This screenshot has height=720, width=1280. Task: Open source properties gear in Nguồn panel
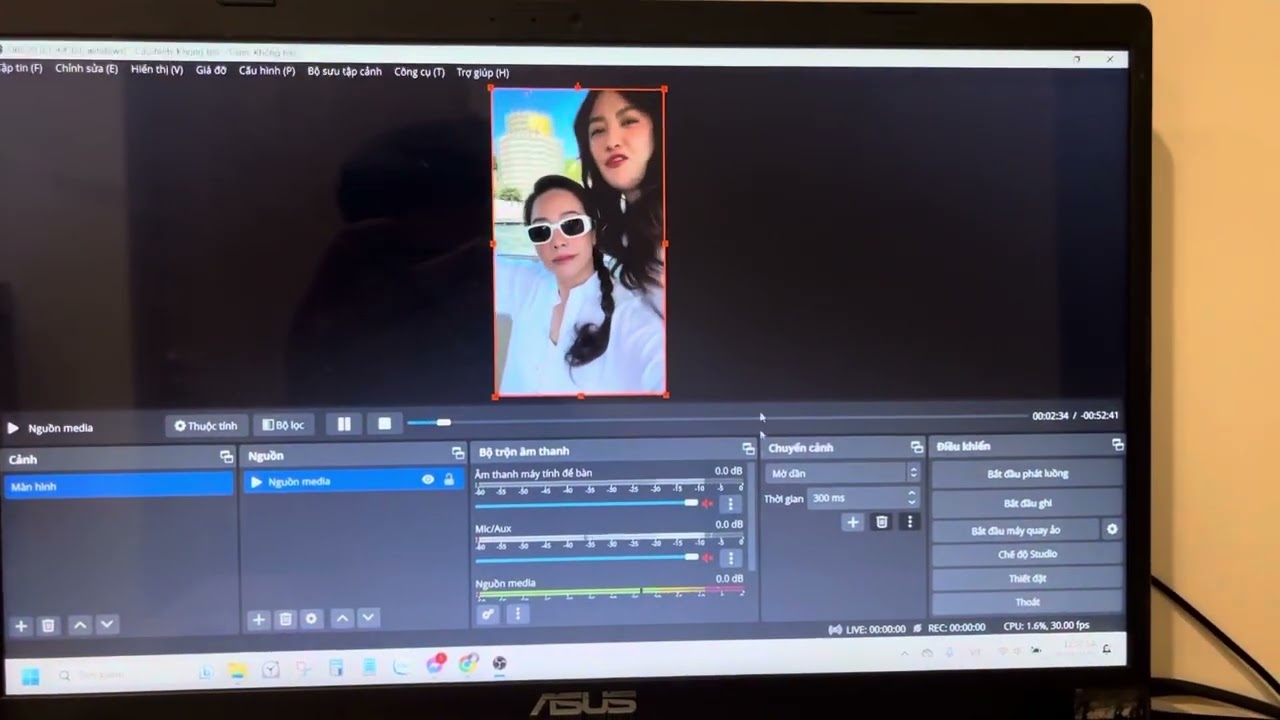311,619
